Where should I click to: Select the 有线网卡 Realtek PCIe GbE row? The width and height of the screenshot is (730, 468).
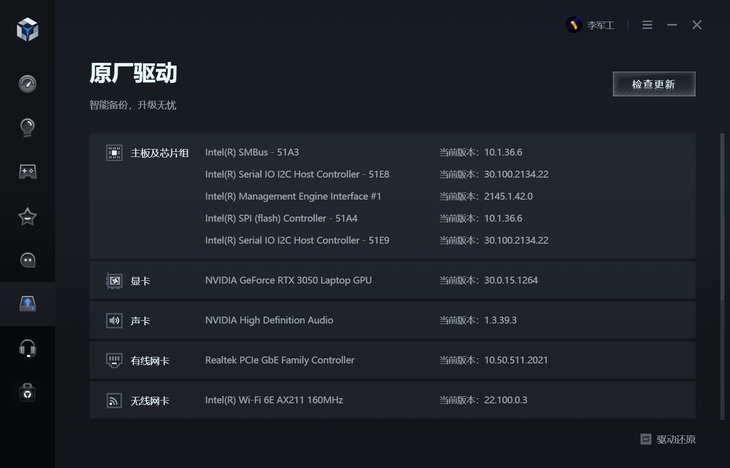pyautogui.click(x=392, y=360)
